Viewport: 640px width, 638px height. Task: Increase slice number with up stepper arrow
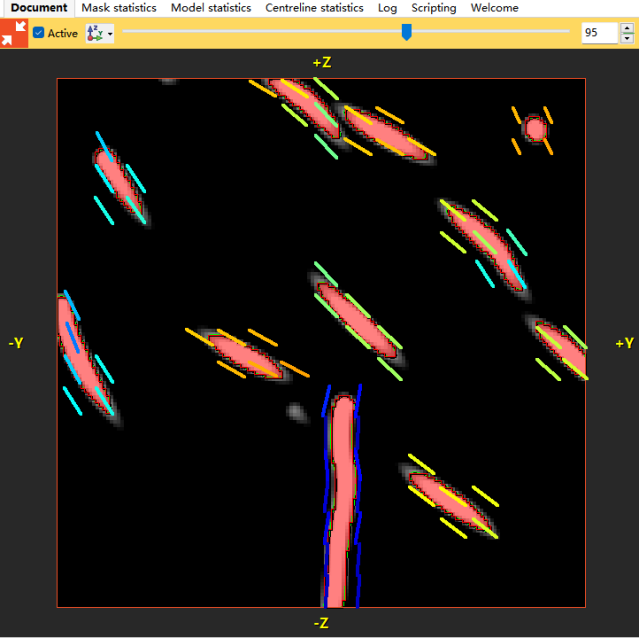(627, 28)
